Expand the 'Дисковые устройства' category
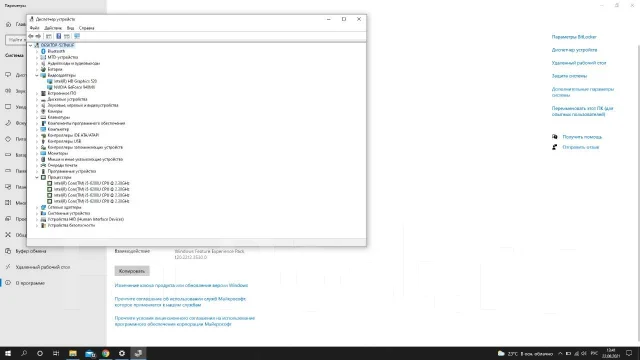Screen dimensions: 640x360 (37, 99)
